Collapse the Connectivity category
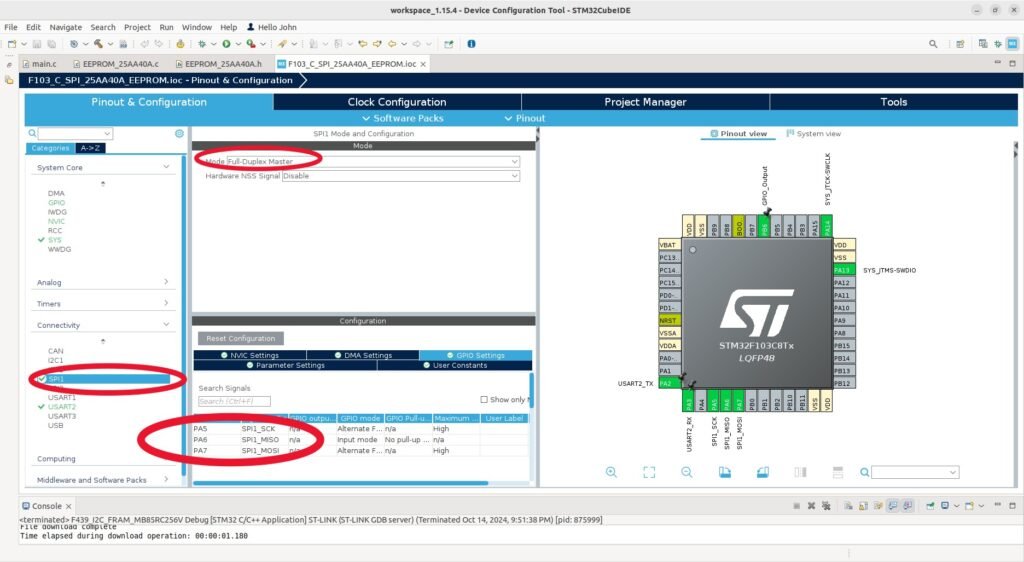1024x562 pixels. 166,324
